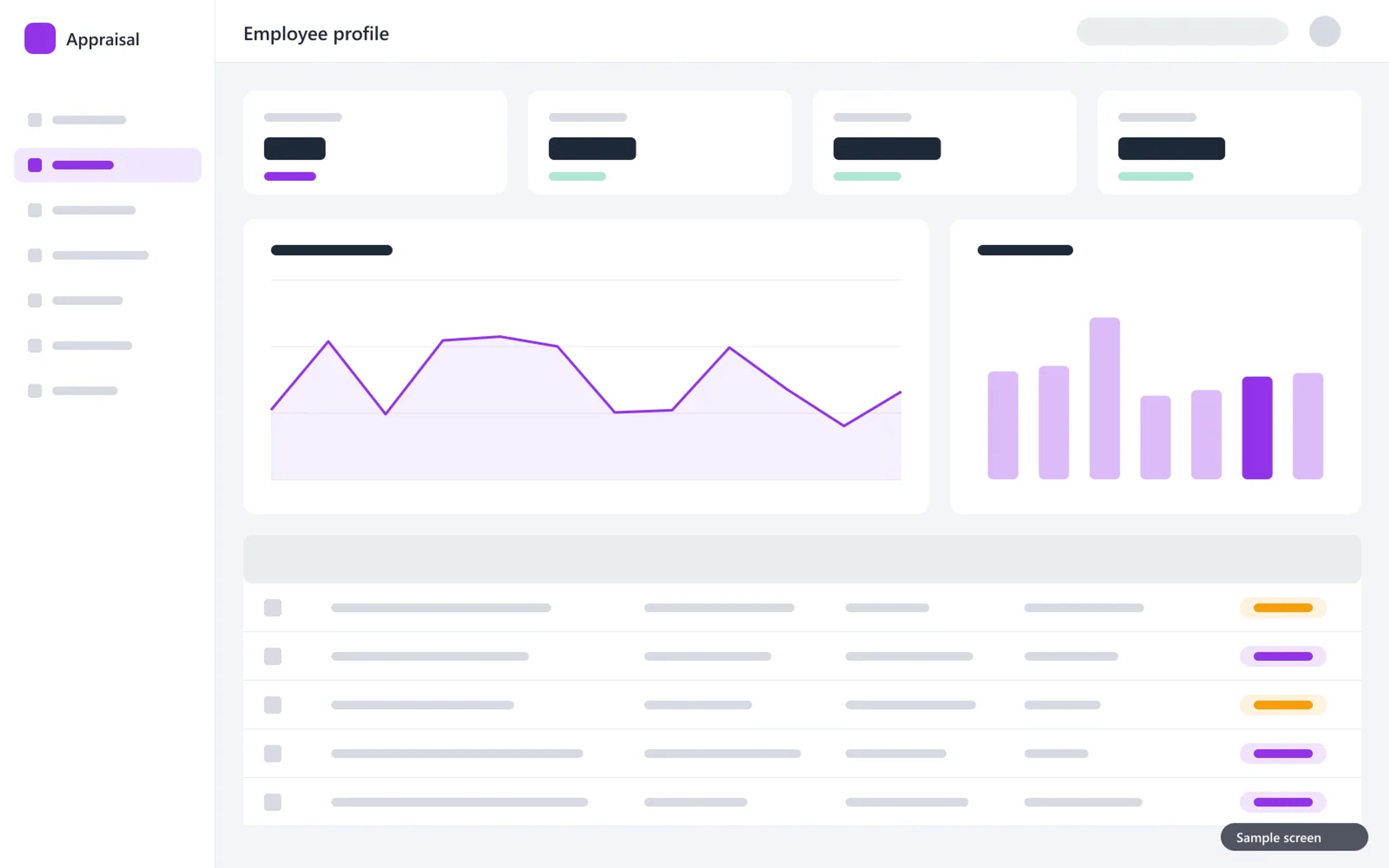Viewport: 1389px width, 868px height.
Task: Open the fourth sidebar menu item label
Action: click(101, 255)
